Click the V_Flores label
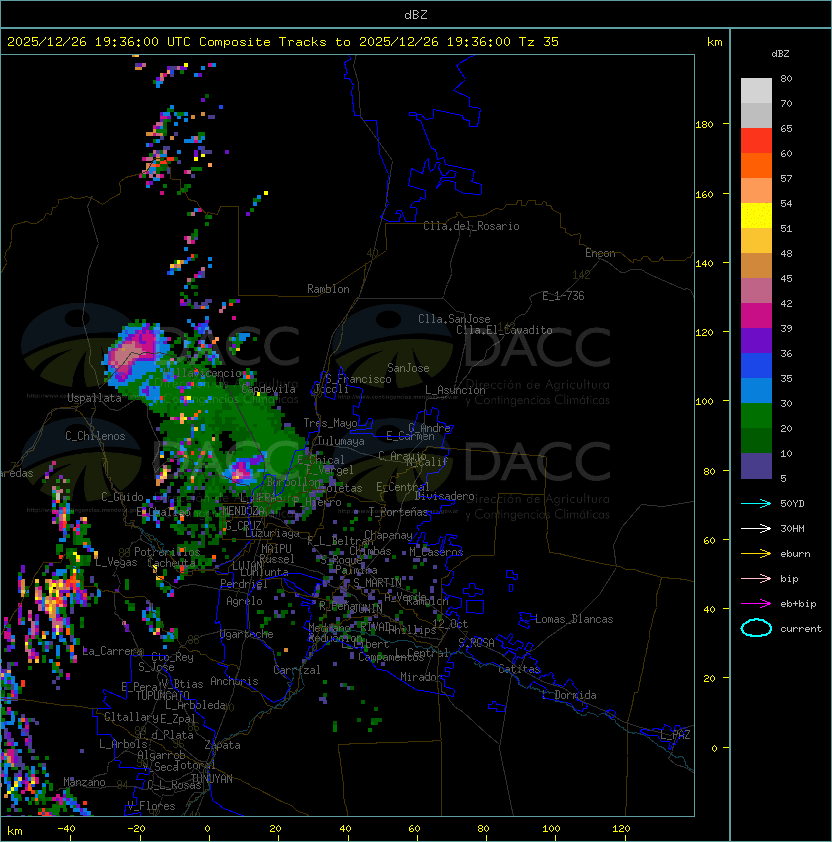 (151, 806)
